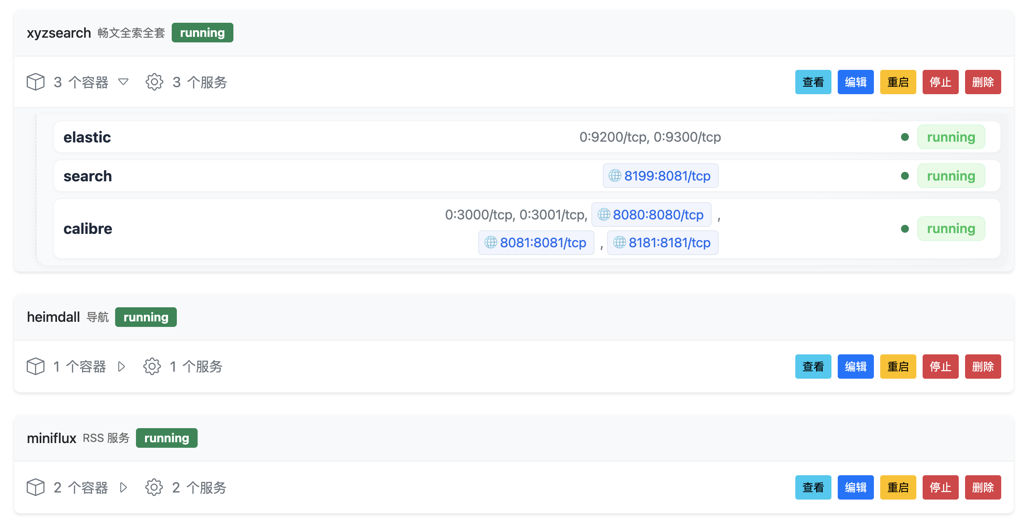Stop the xyzsearch stack with 停止
Image resolution: width=1024 pixels, height=529 pixels.
pos(940,82)
